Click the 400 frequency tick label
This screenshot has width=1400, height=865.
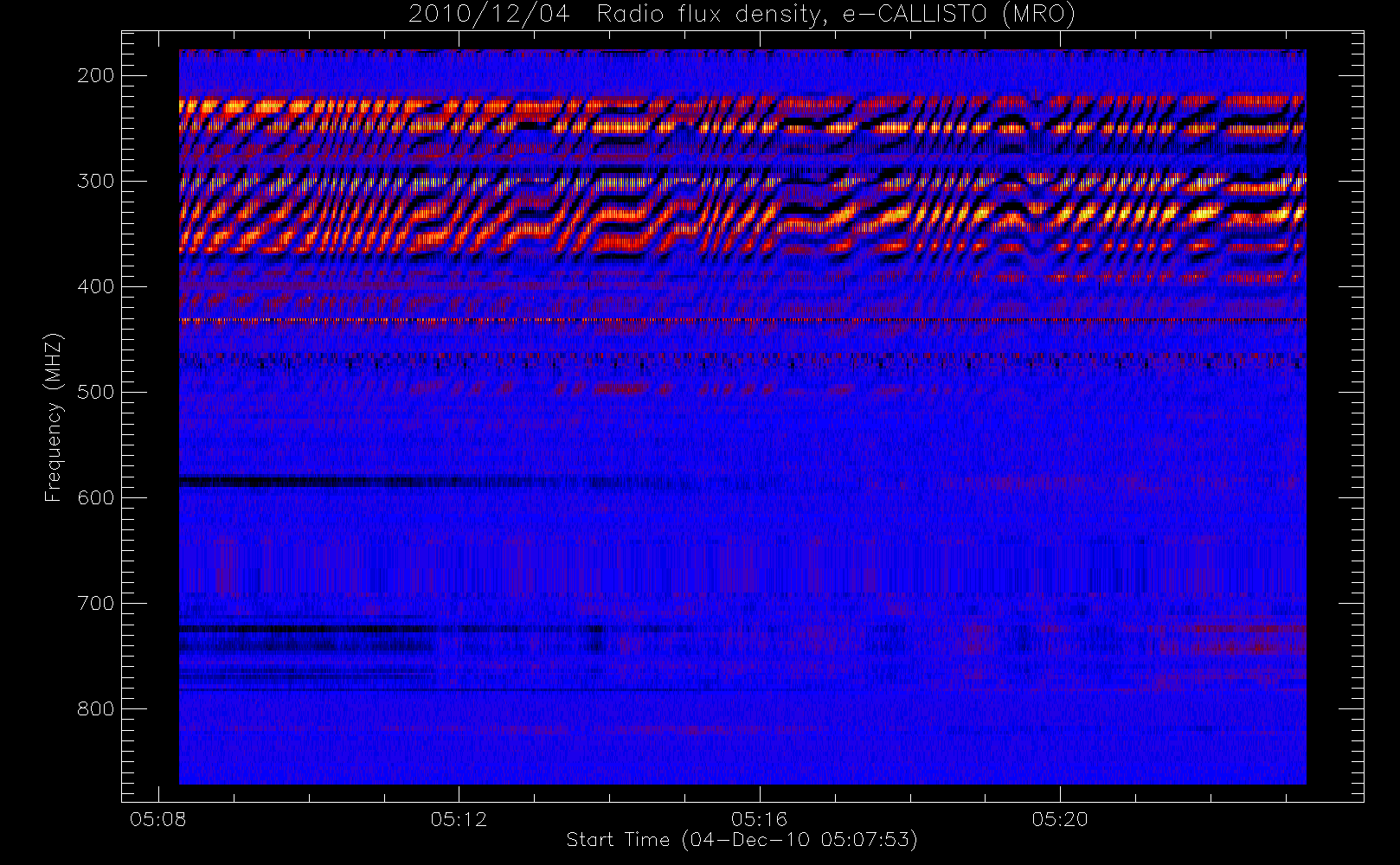click(x=96, y=286)
